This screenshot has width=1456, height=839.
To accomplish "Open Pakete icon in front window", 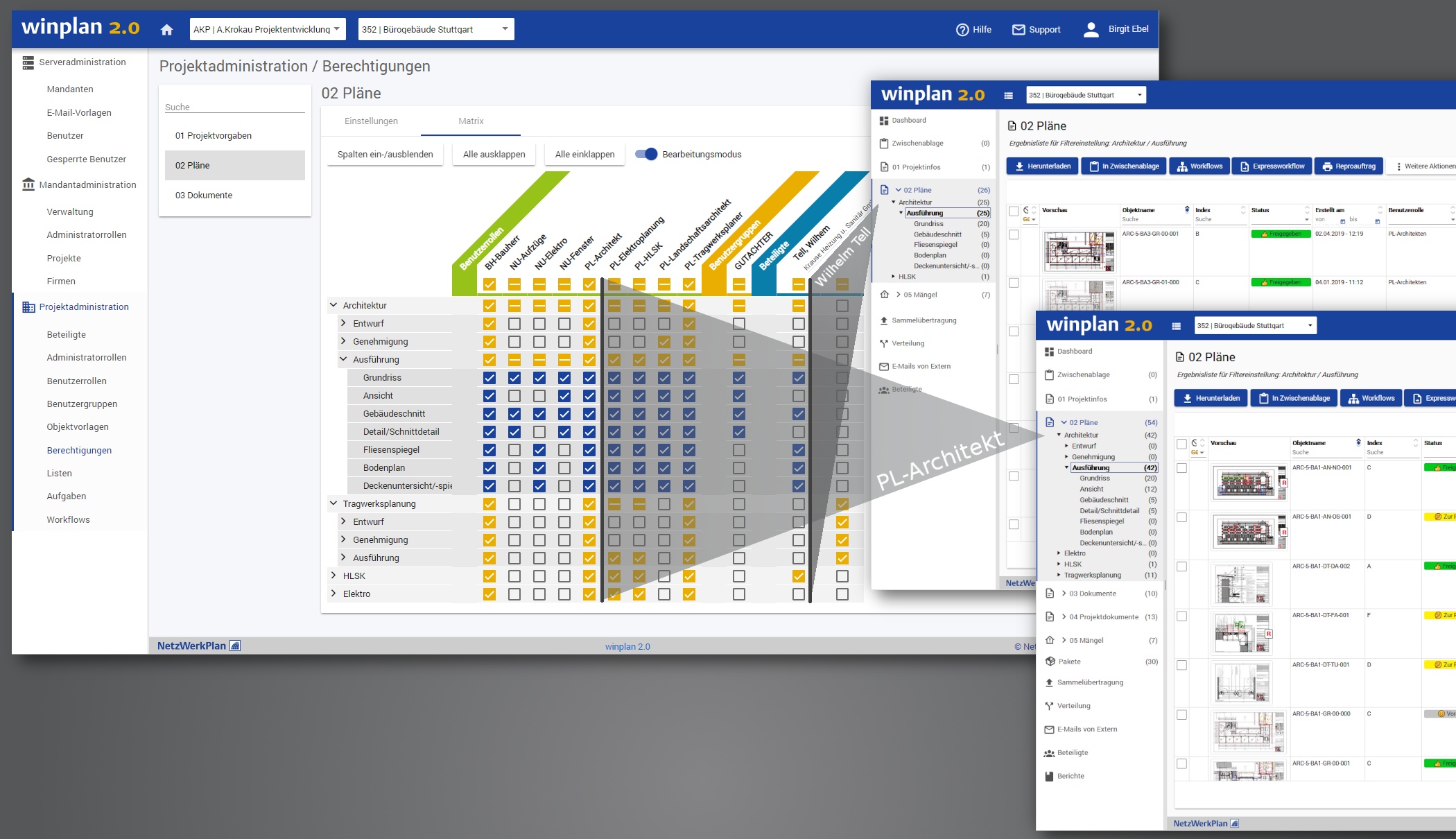I will pos(1050,661).
